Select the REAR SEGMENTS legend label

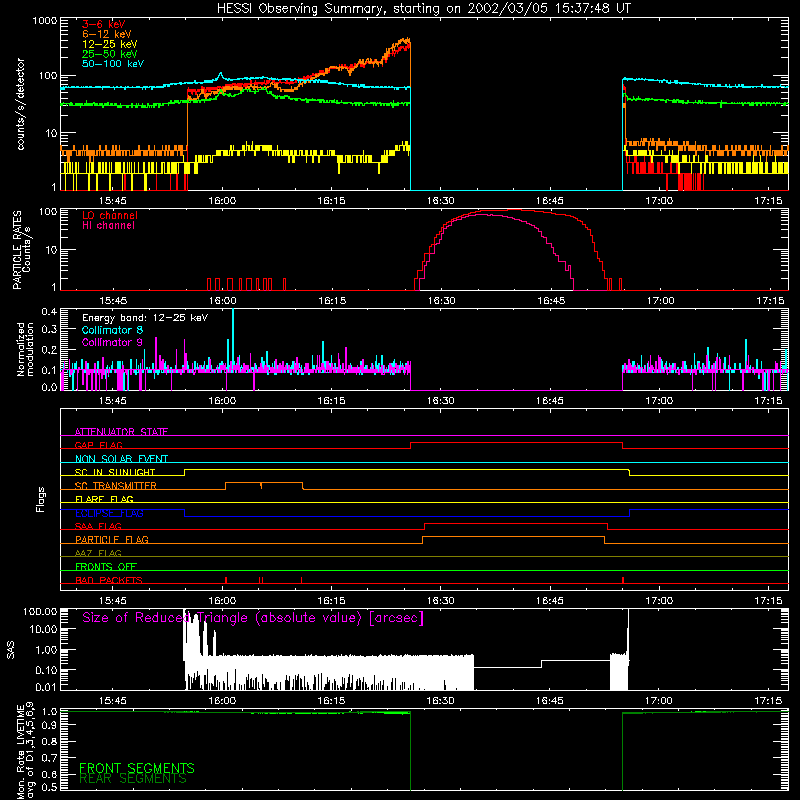(133, 779)
